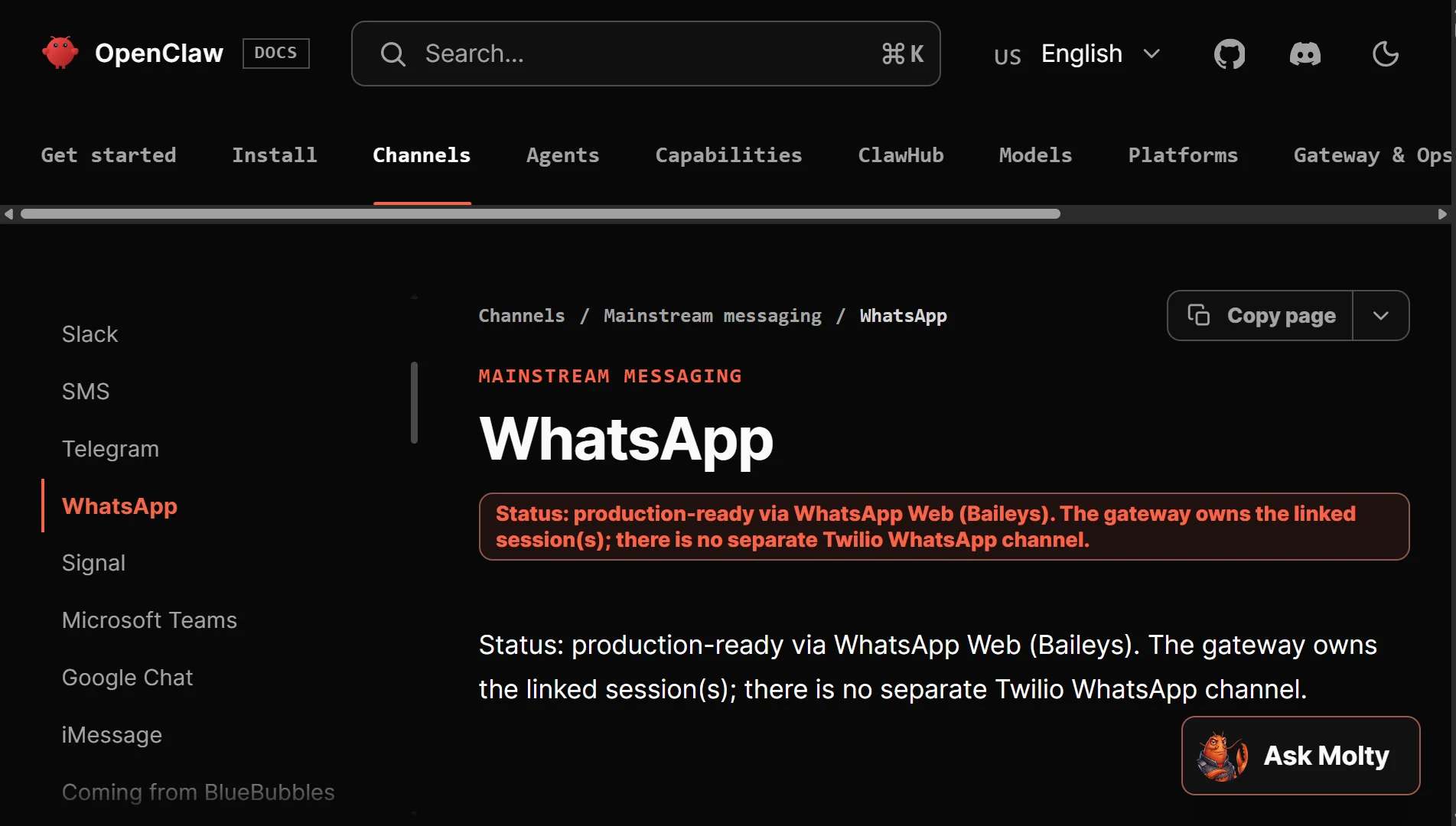Click the search magnifier icon

pyautogui.click(x=393, y=54)
